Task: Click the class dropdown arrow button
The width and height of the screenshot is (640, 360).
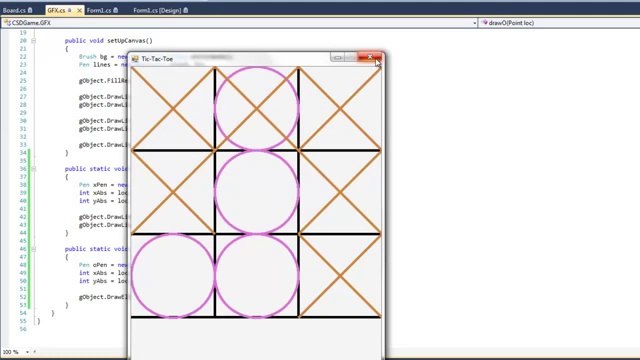Action: [474, 23]
